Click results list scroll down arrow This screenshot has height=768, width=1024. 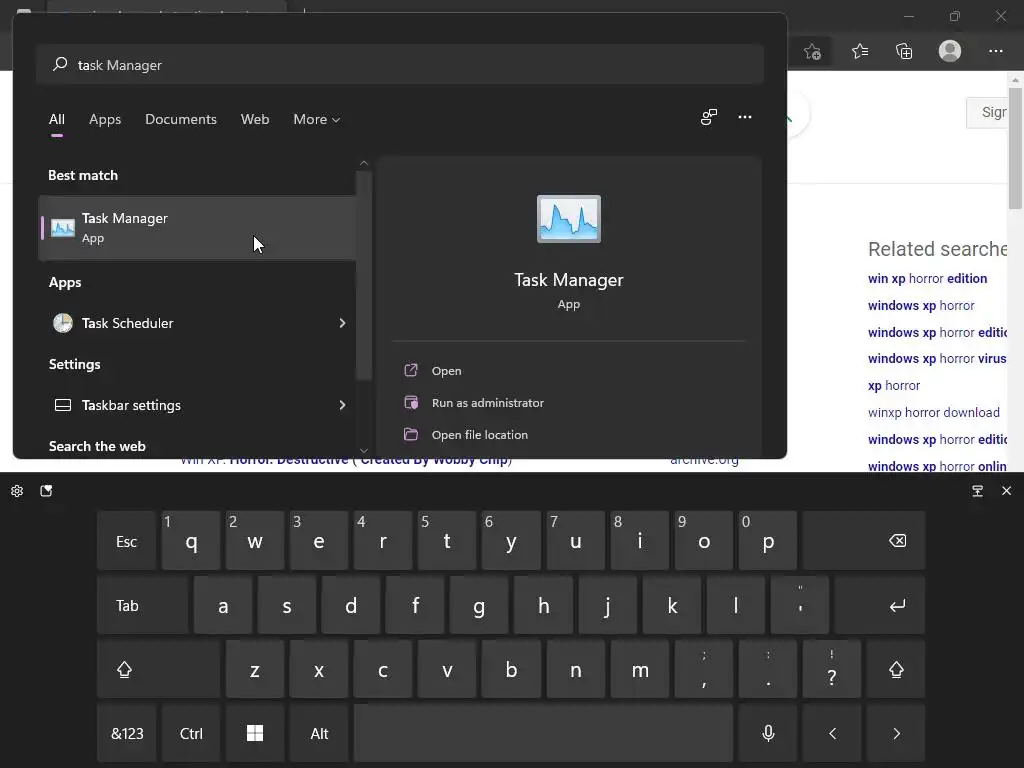tap(364, 451)
